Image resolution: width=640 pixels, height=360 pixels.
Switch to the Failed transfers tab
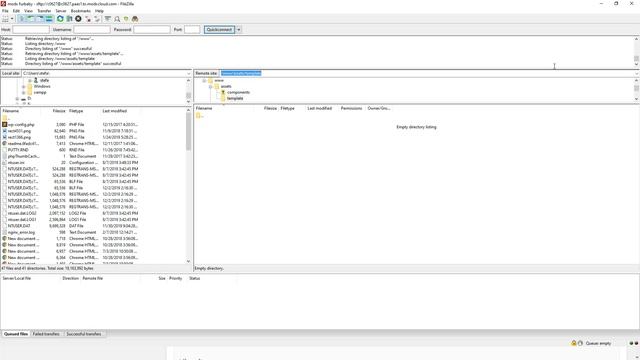click(x=46, y=334)
